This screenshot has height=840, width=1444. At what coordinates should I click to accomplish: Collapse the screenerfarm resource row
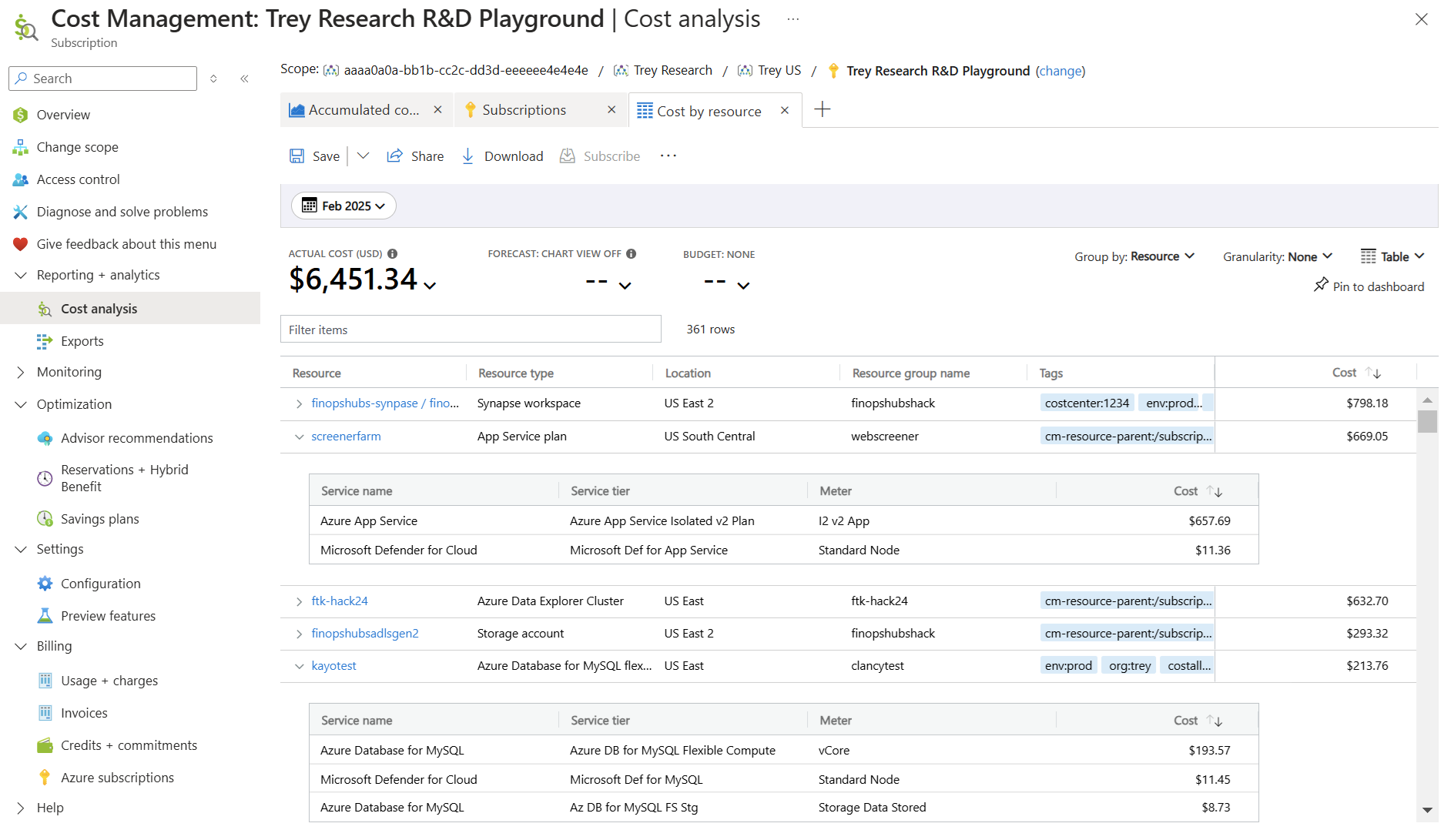point(299,437)
